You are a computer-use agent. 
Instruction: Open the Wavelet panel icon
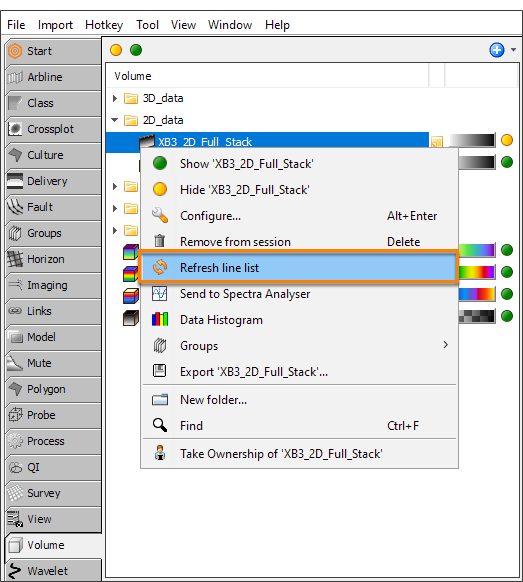[15, 571]
